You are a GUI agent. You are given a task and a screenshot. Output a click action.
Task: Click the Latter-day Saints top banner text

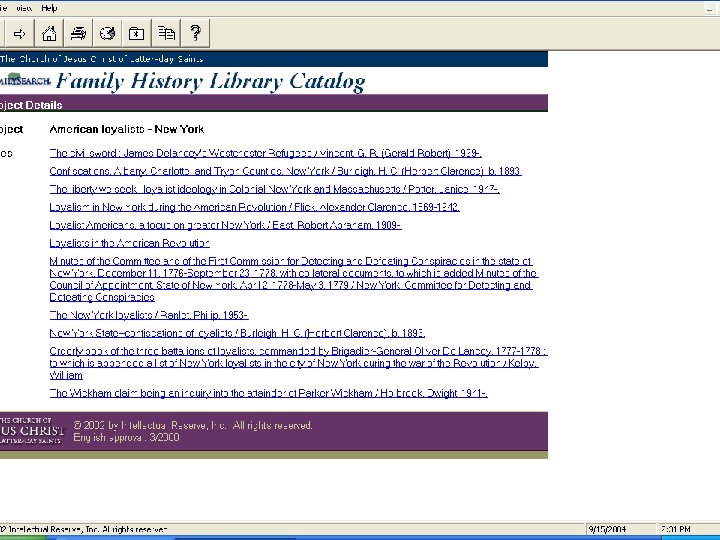(x=101, y=59)
